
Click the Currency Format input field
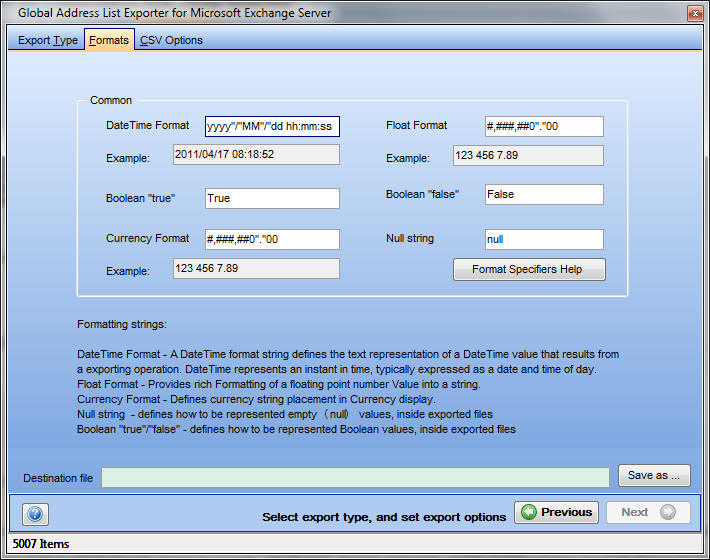pyautogui.click(x=272, y=239)
